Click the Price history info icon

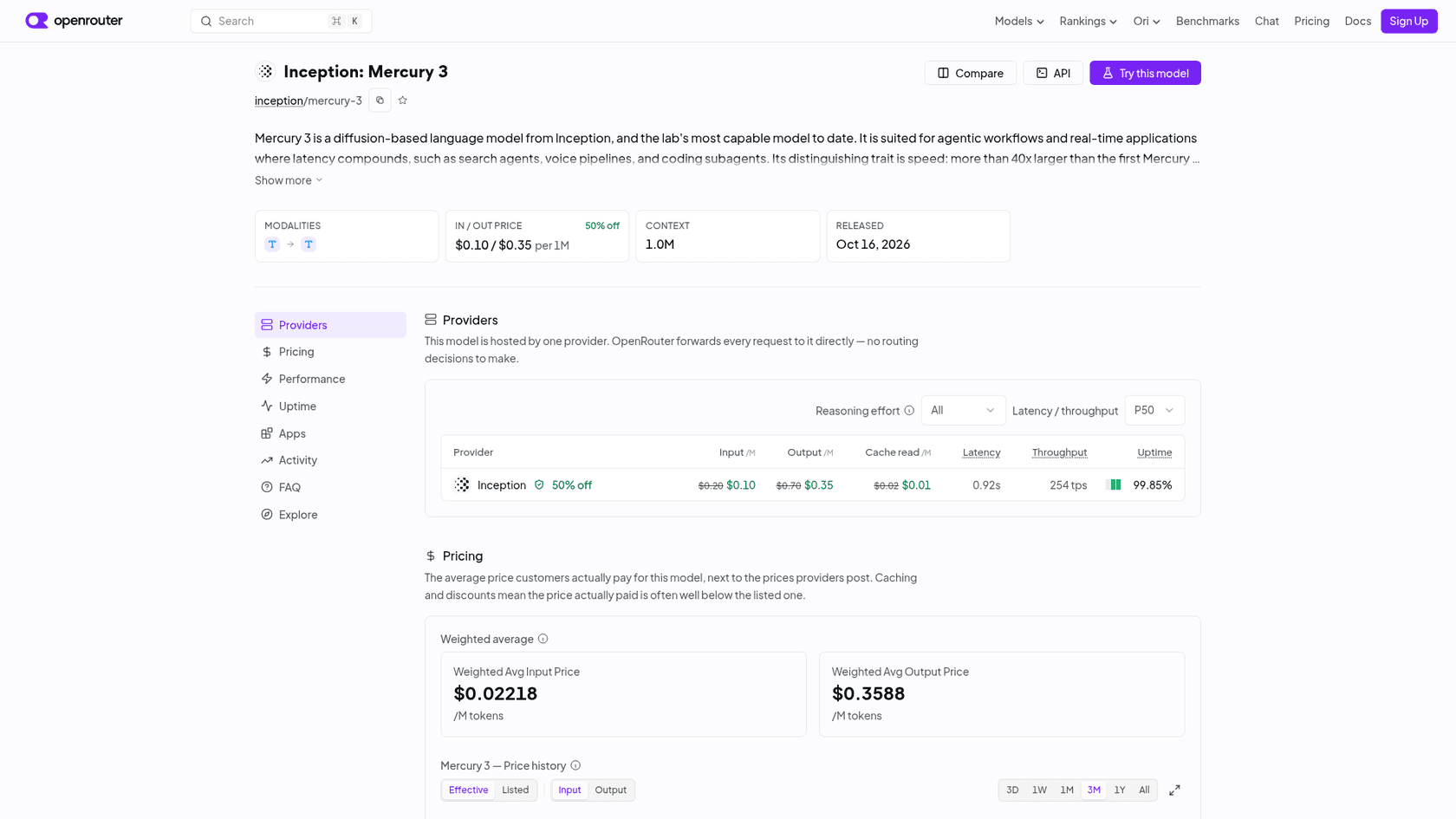(x=575, y=765)
